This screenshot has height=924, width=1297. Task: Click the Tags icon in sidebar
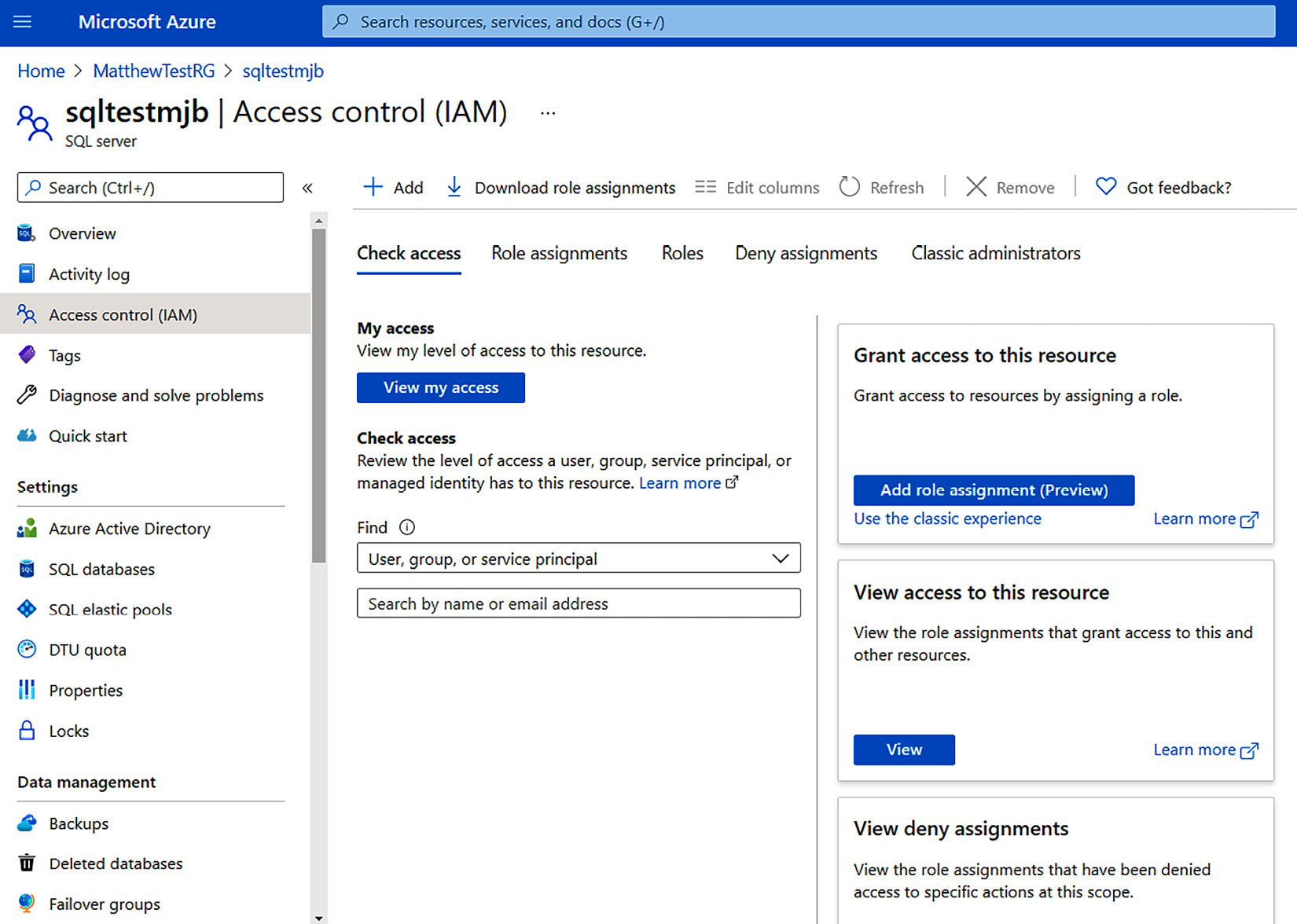click(26, 355)
